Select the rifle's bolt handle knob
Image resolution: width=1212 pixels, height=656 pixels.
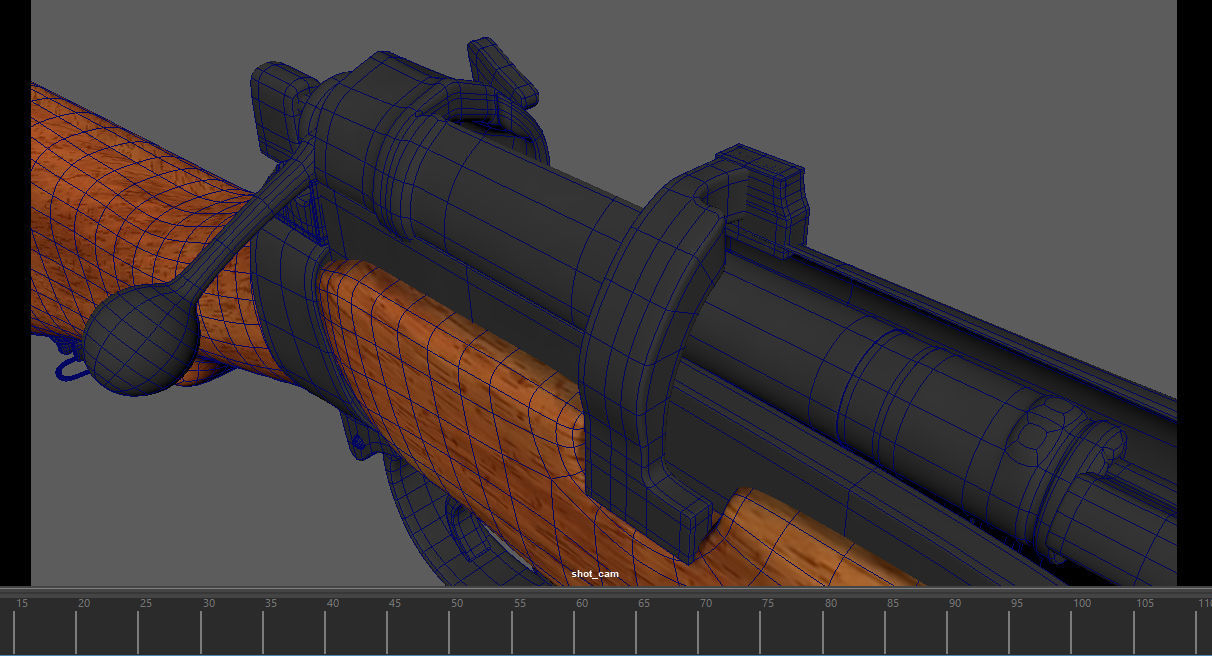point(140,340)
